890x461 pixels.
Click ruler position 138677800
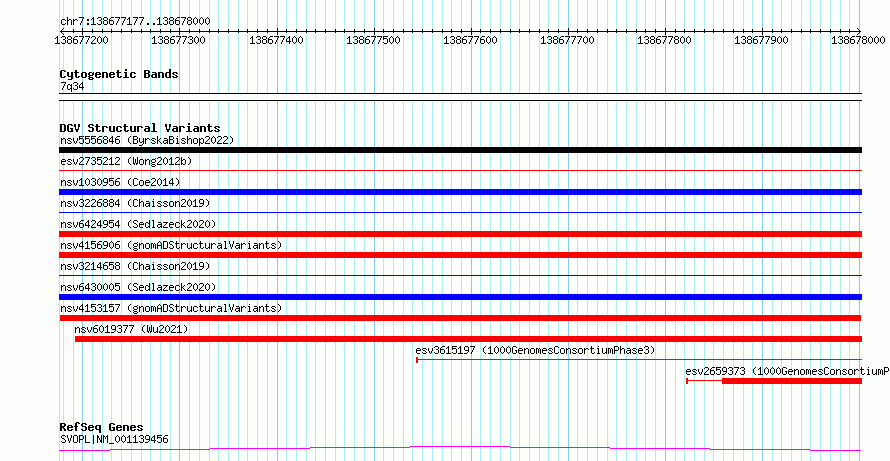(x=665, y=40)
